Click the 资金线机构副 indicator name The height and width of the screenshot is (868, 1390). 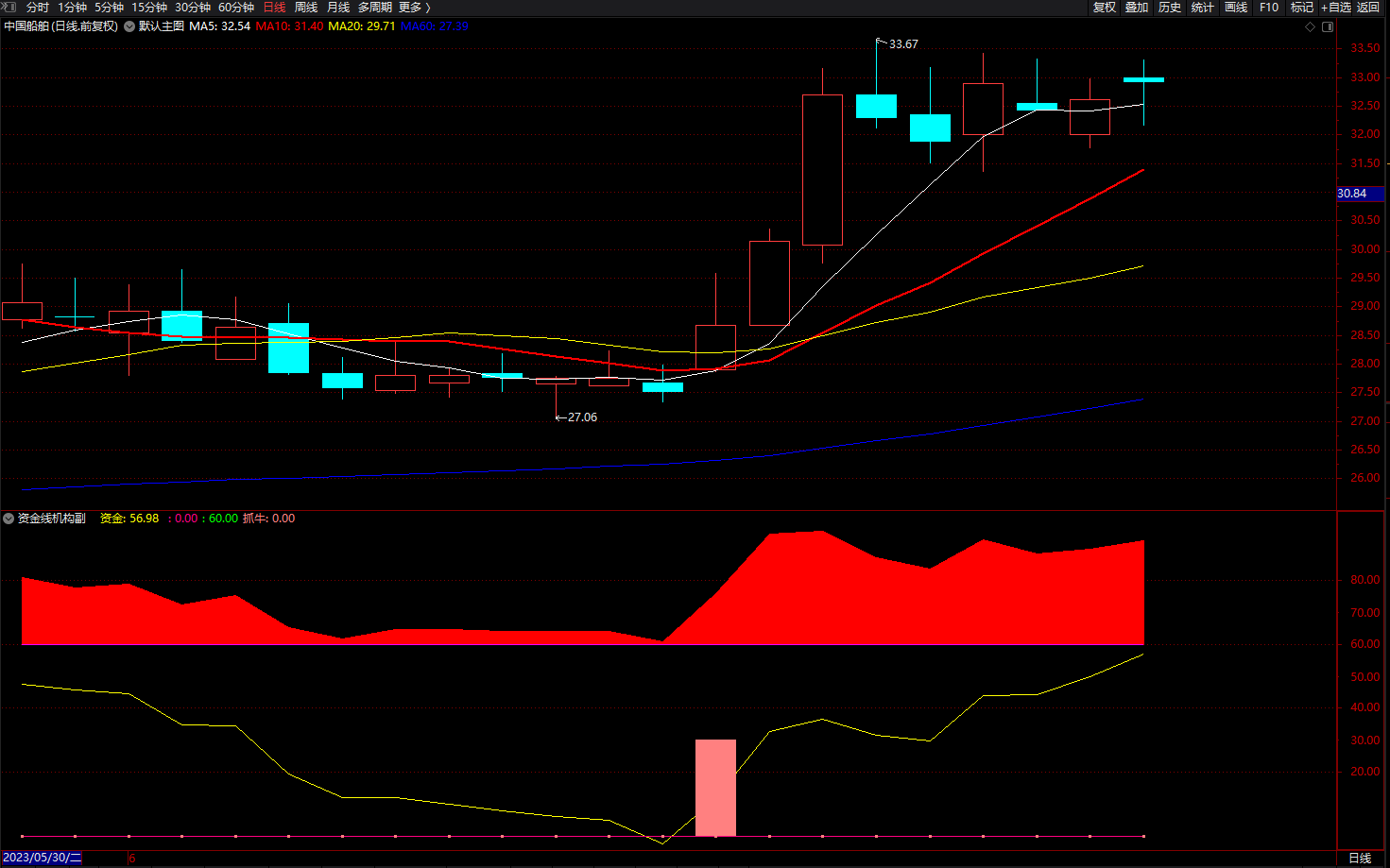coord(52,519)
